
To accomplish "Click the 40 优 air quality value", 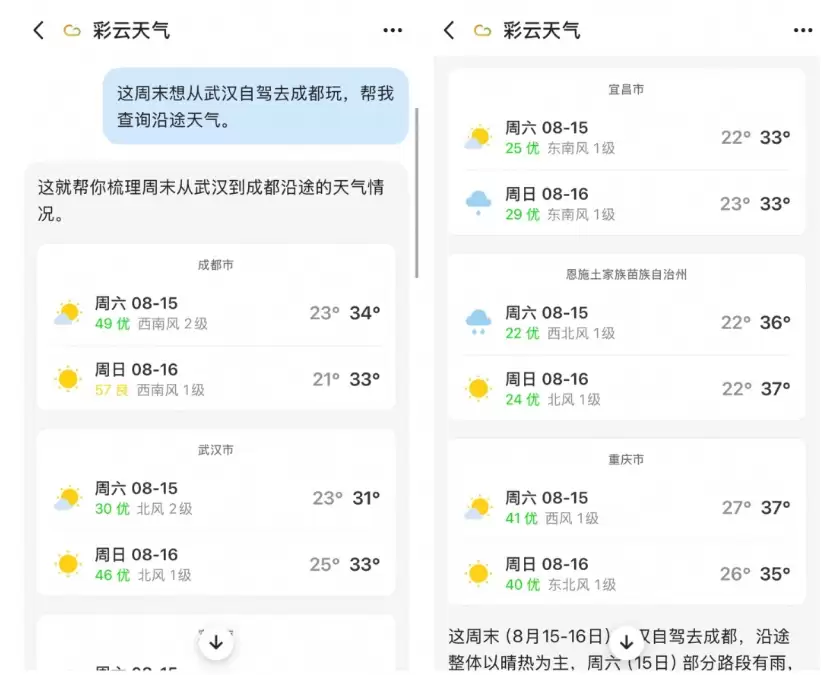I will click(x=523, y=584).
